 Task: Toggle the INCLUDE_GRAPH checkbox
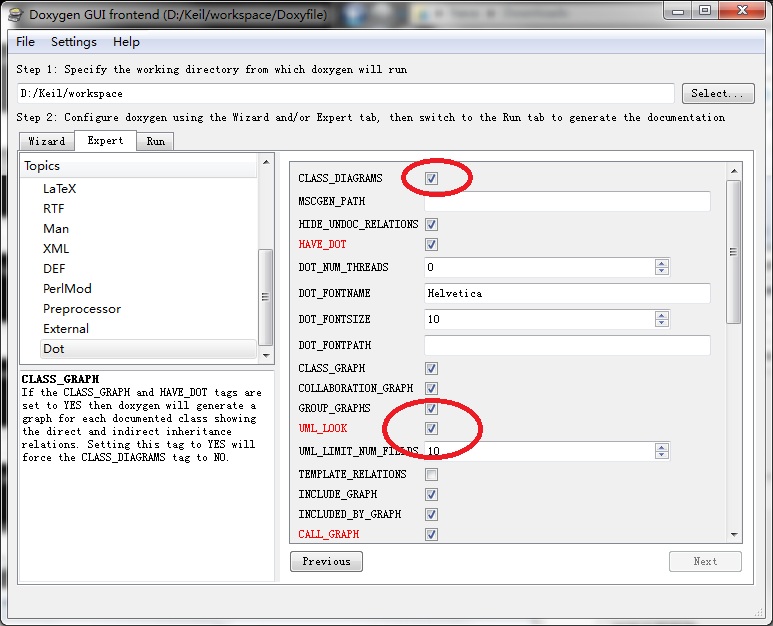(x=431, y=494)
